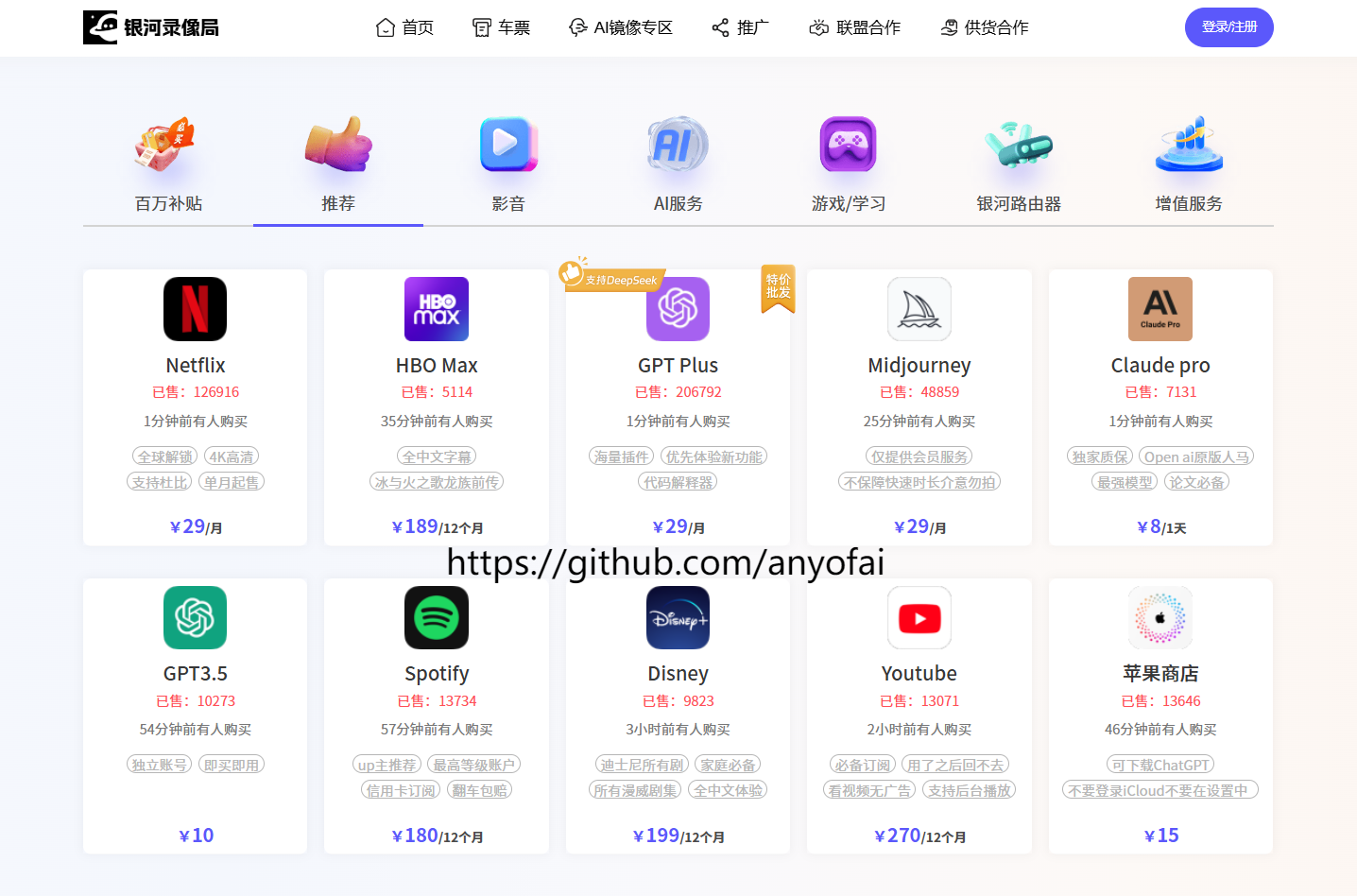Click the 4K高清 tag on Netflix
The height and width of the screenshot is (896, 1357).
point(232,457)
